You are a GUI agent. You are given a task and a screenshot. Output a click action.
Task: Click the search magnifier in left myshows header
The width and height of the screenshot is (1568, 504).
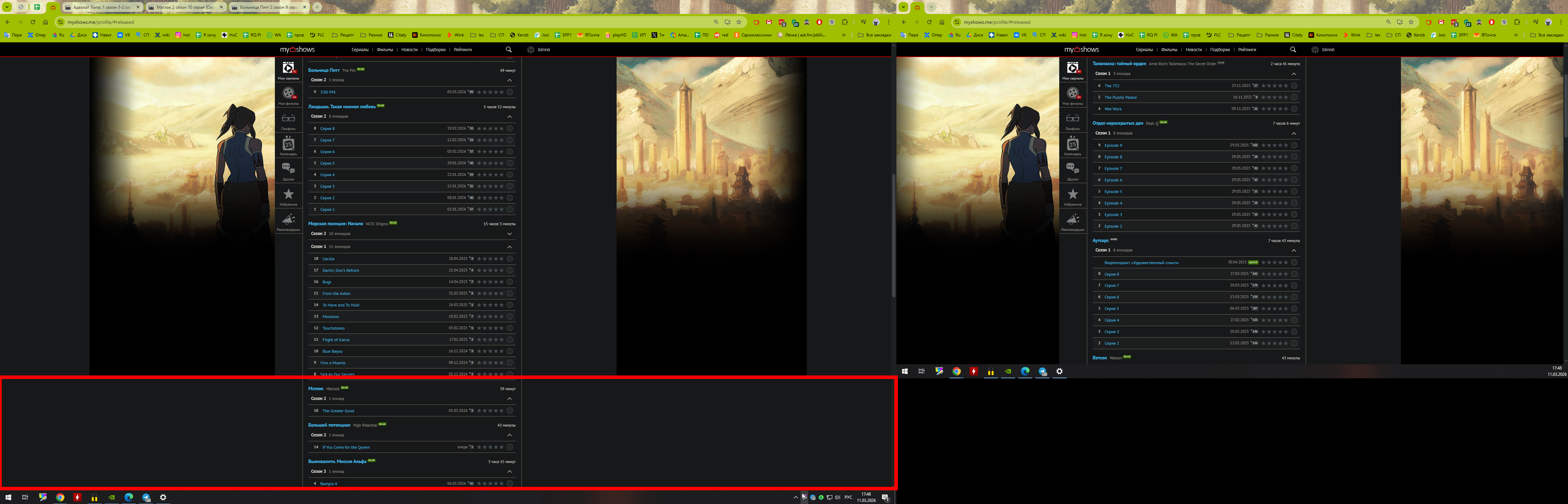[x=509, y=49]
